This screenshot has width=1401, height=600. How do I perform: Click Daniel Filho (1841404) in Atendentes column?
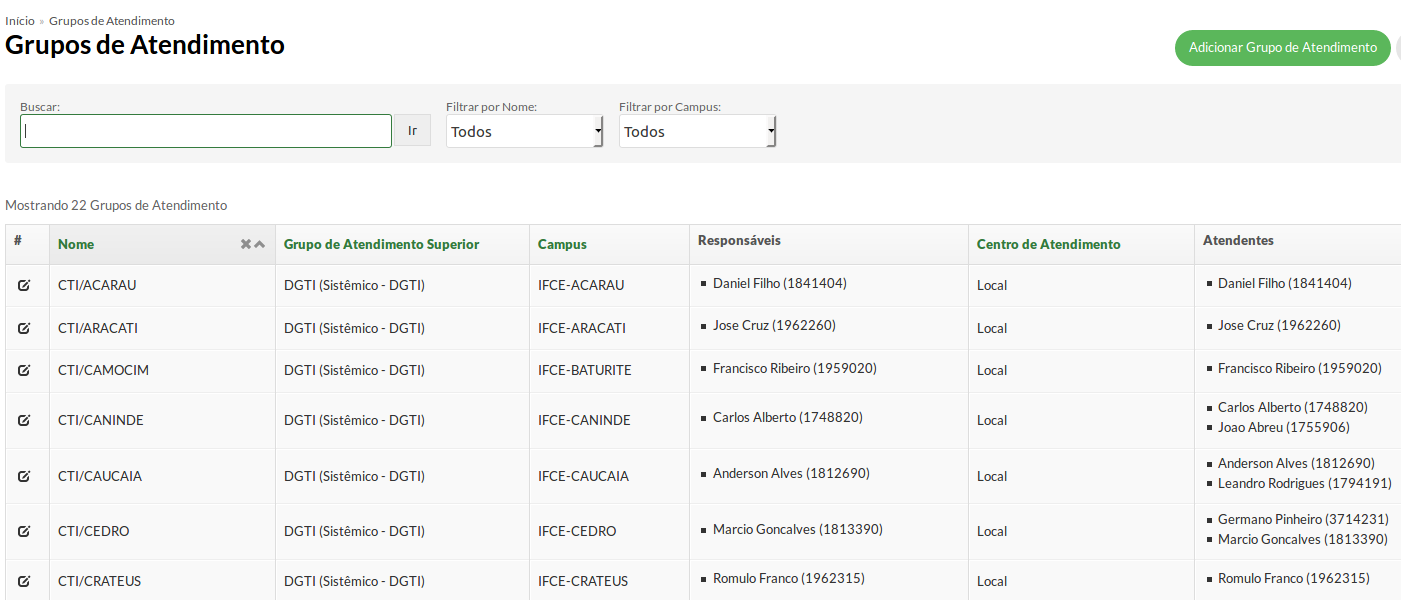[1285, 283]
